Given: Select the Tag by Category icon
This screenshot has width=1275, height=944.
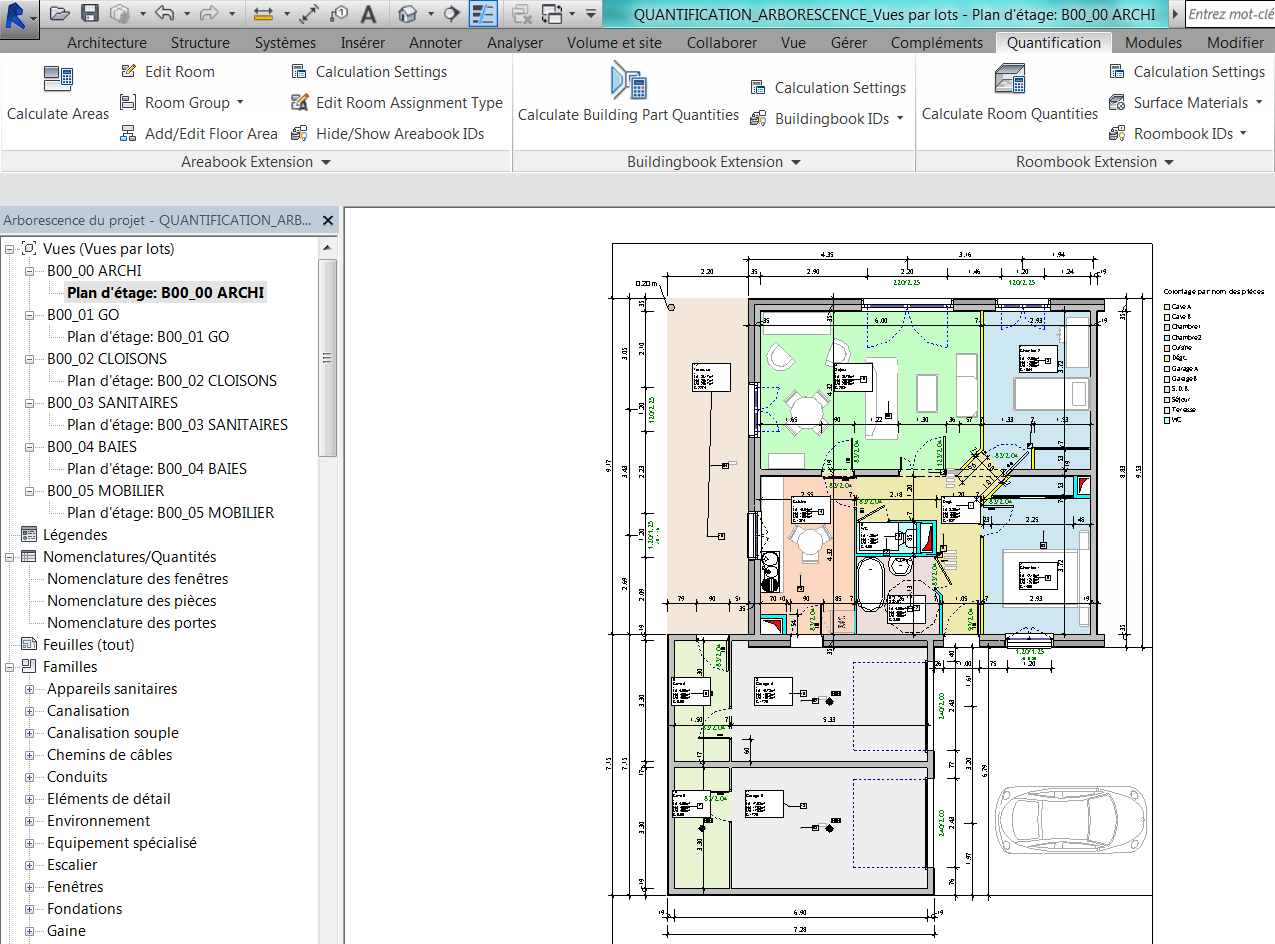Looking at the screenshot, I should 339,14.
